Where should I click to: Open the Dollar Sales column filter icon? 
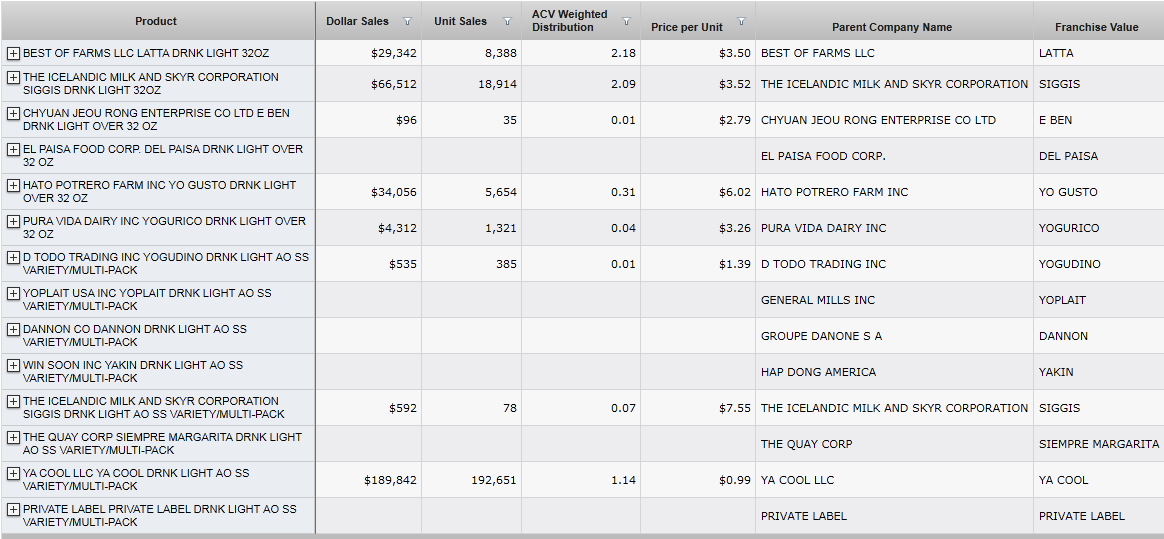pos(407,21)
